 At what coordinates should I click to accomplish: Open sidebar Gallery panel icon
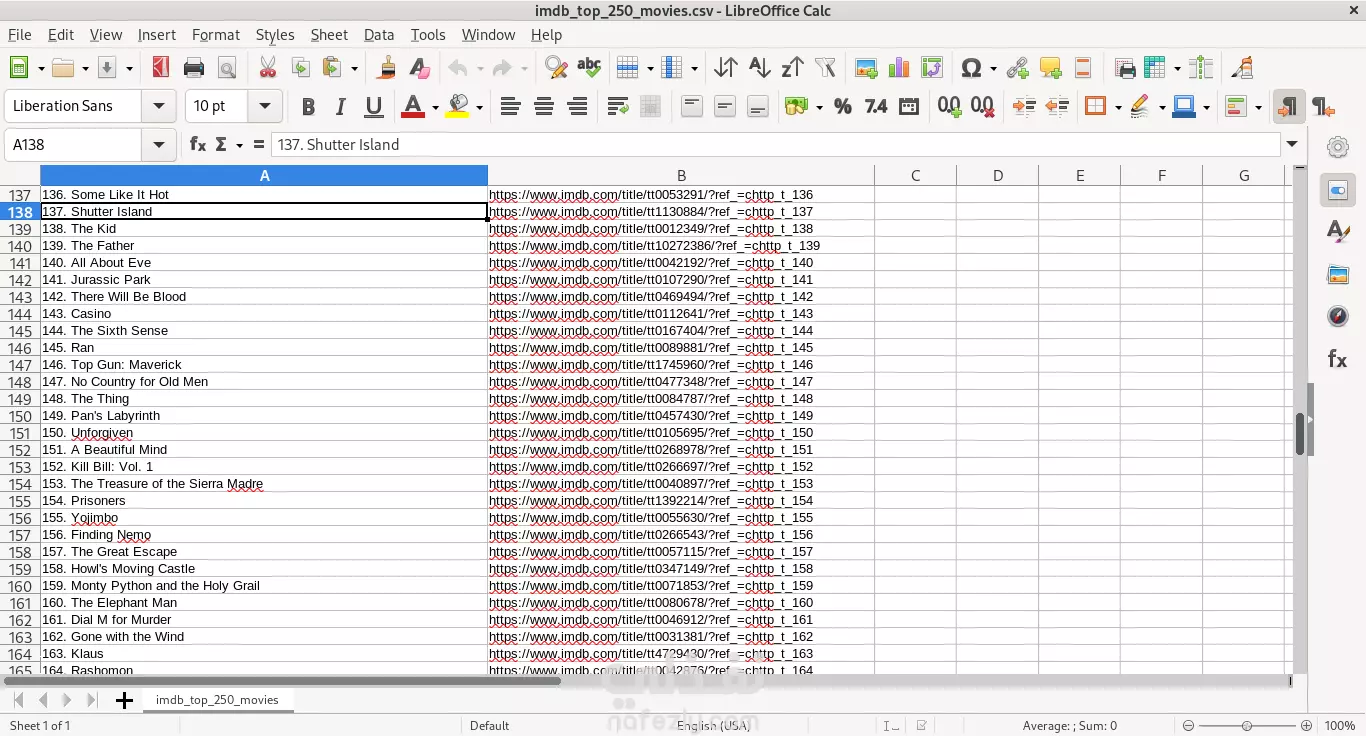click(1338, 274)
